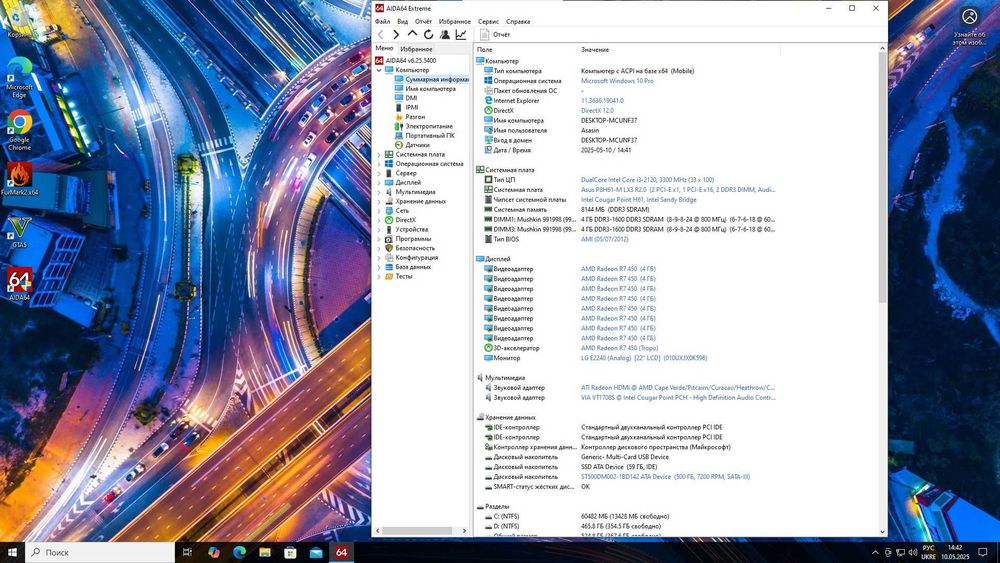
Task: Refresh the report with the reload icon
Action: click(x=428, y=34)
